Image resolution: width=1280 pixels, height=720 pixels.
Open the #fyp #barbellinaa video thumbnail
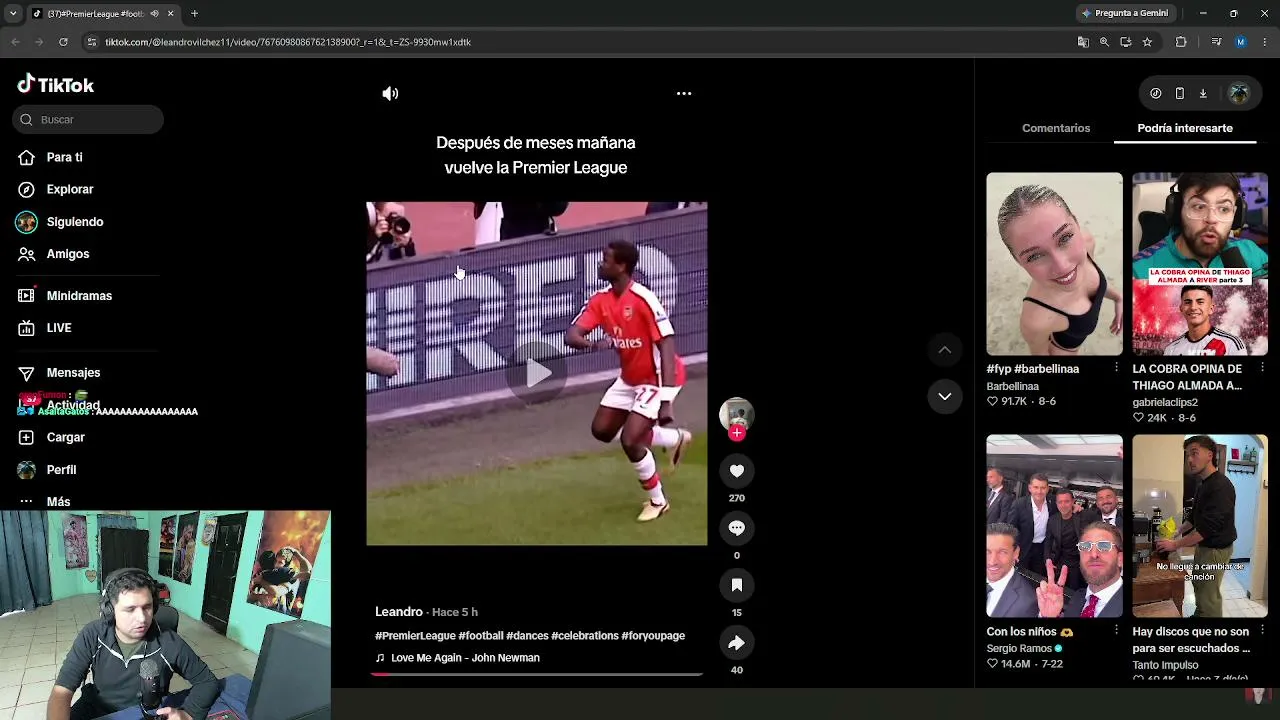point(1054,264)
